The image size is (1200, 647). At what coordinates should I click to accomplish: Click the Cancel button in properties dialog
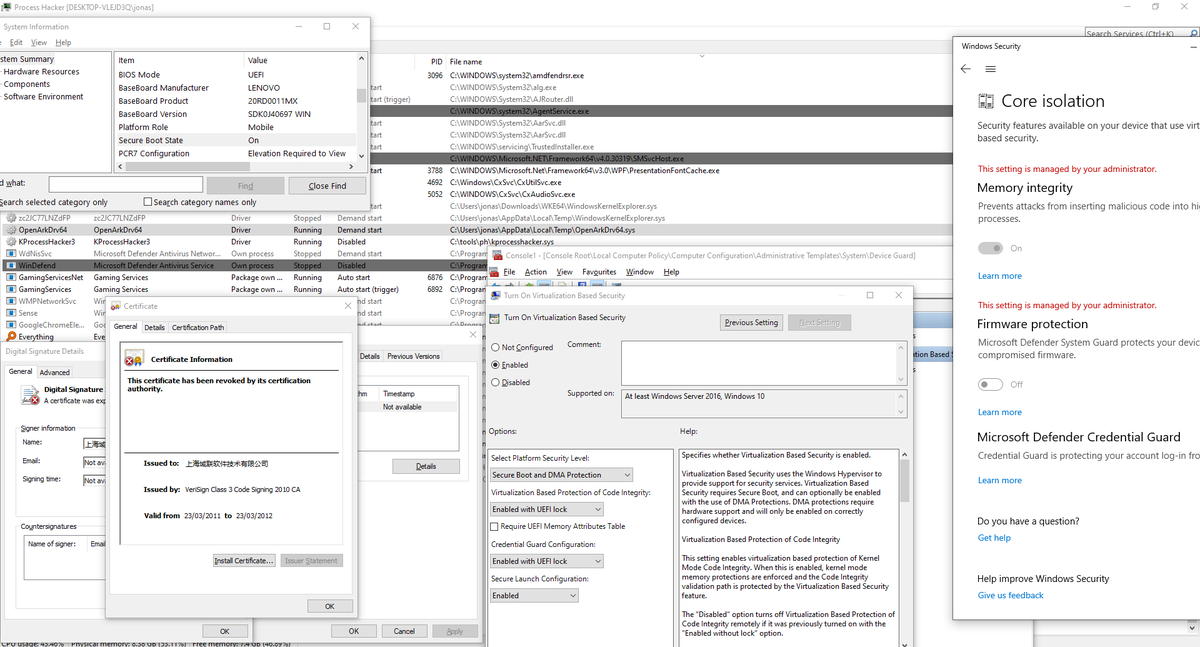(x=404, y=631)
